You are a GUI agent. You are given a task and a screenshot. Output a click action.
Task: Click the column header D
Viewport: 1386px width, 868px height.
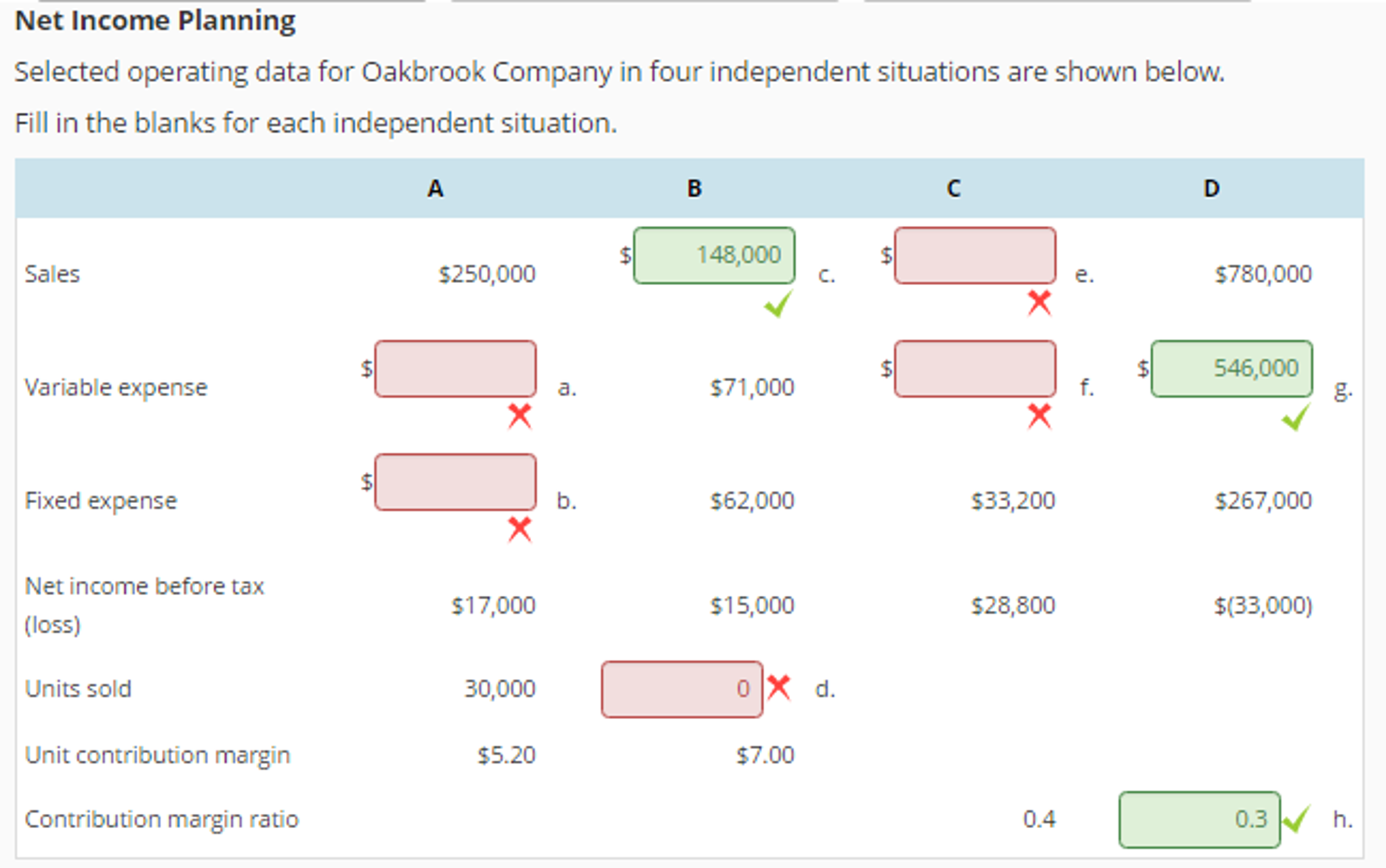pyautogui.click(x=1211, y=188)
